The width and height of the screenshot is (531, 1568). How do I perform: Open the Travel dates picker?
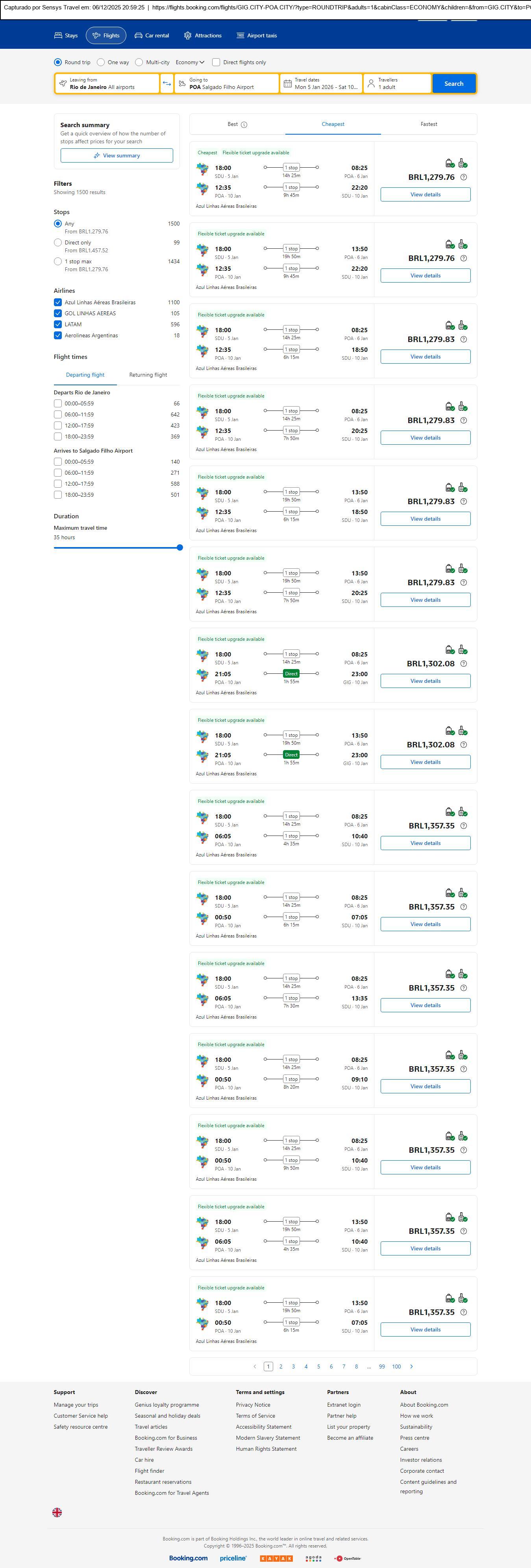pos(322,83)
